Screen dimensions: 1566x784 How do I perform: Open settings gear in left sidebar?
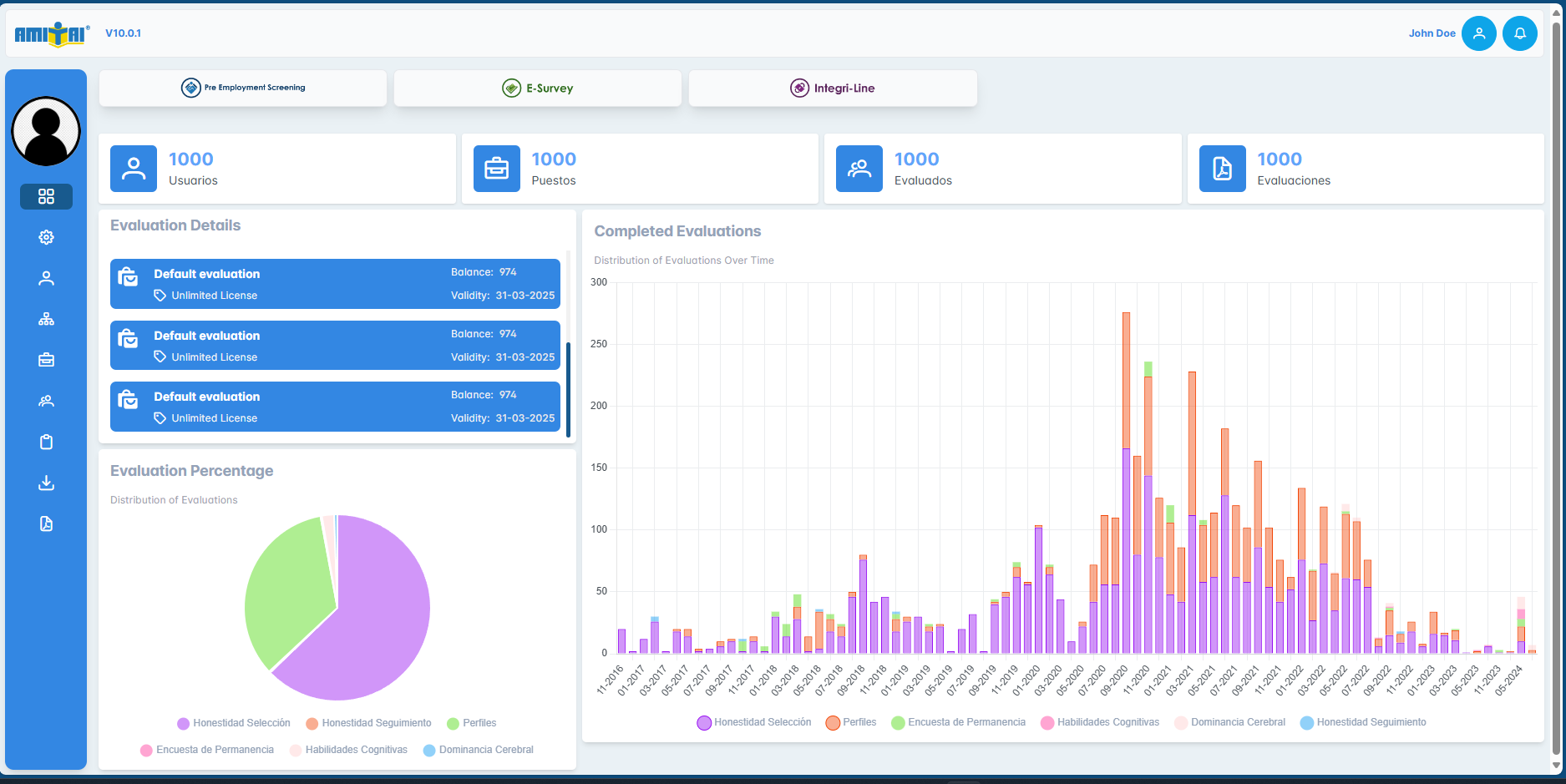[46, 237]
